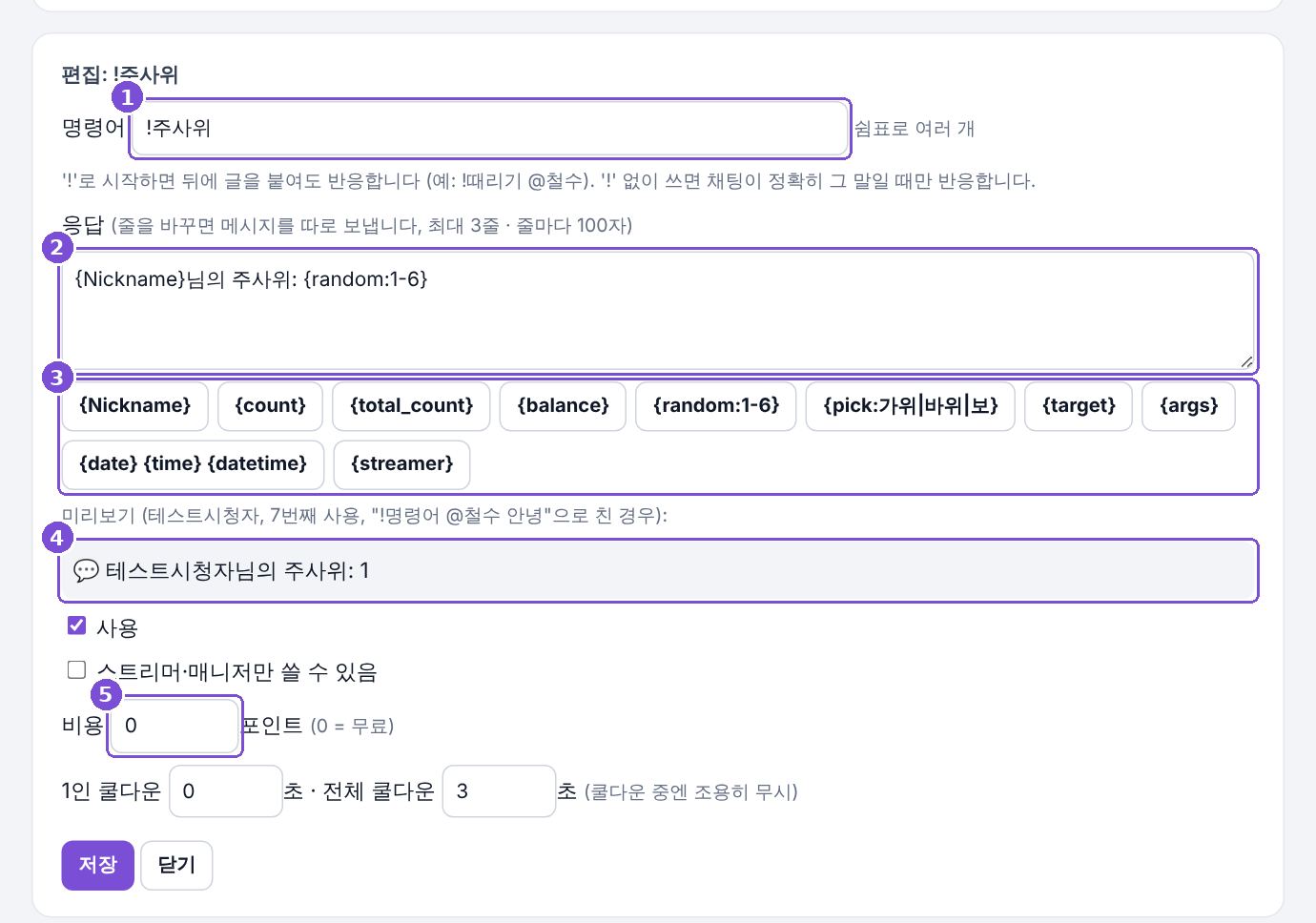Insert the {date} {time} {datetime} chip
Screen dimensions: 1316x923
coord(193,464)
